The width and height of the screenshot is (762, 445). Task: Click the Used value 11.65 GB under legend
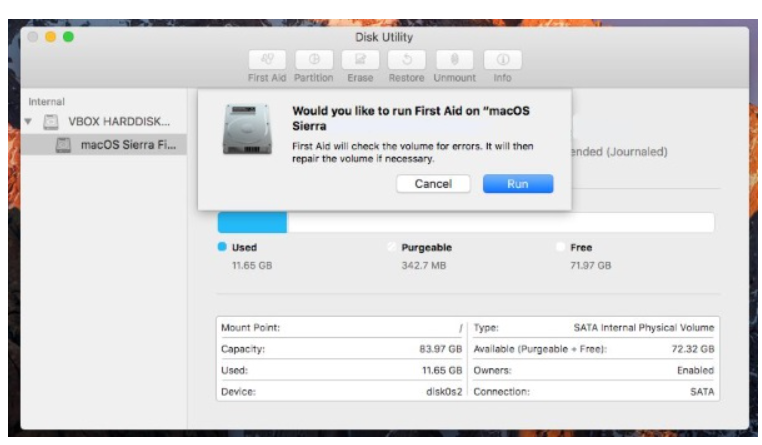(x=252, y=265)
